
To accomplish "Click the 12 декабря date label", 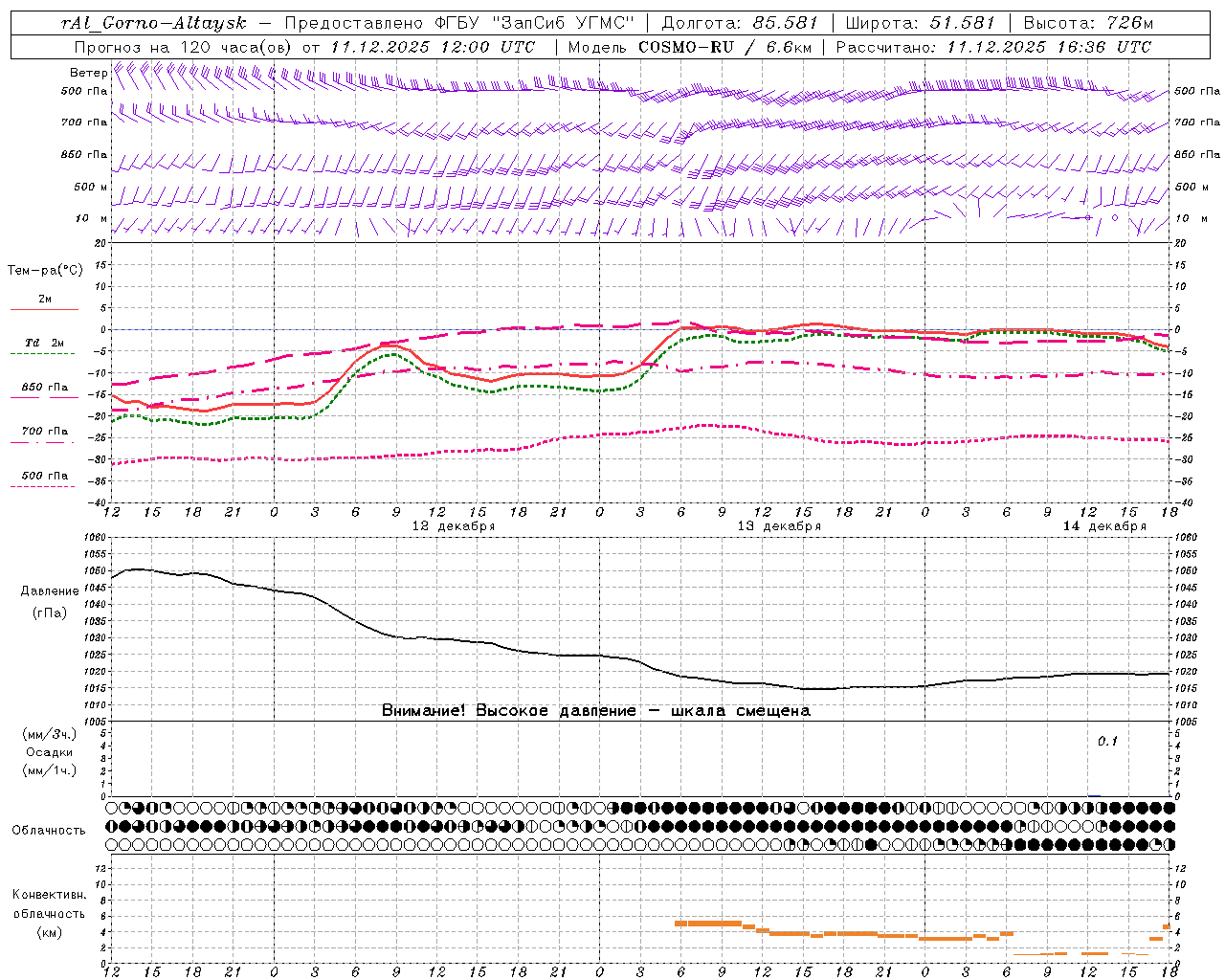I will coord(454,526).
